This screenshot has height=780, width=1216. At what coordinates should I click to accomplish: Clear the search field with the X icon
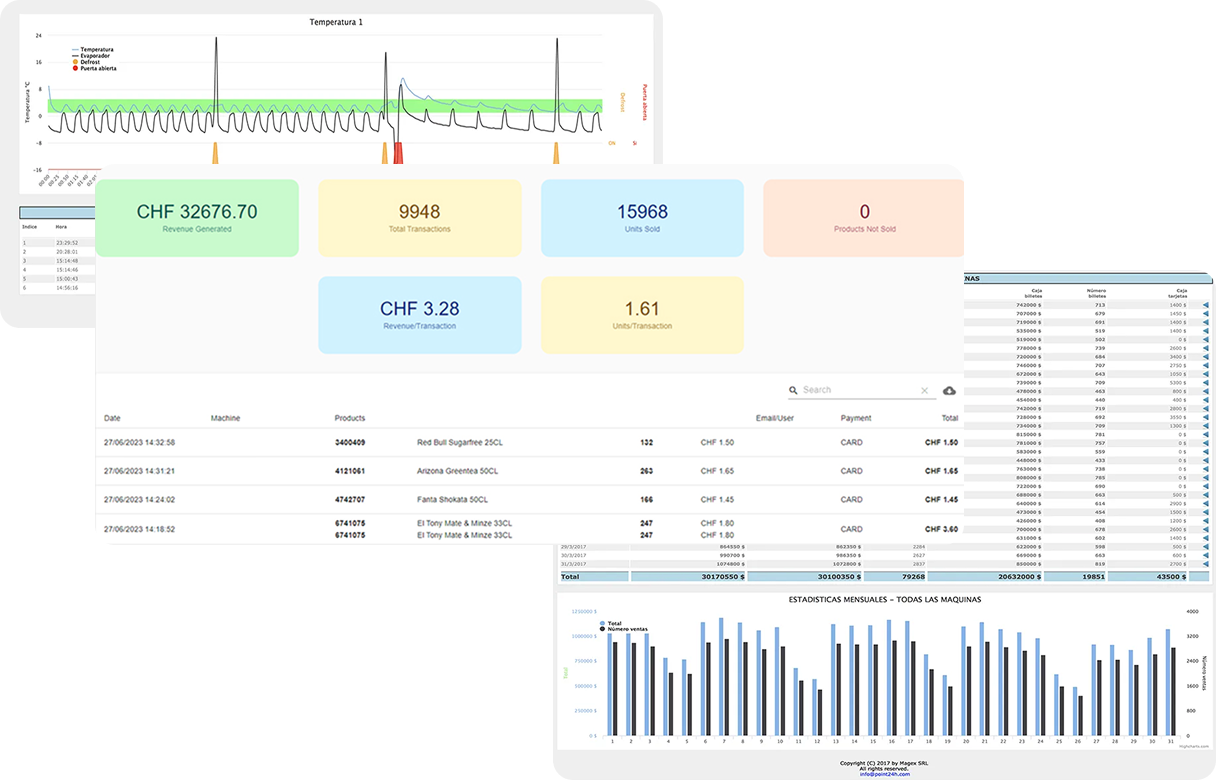click(924, 390)
